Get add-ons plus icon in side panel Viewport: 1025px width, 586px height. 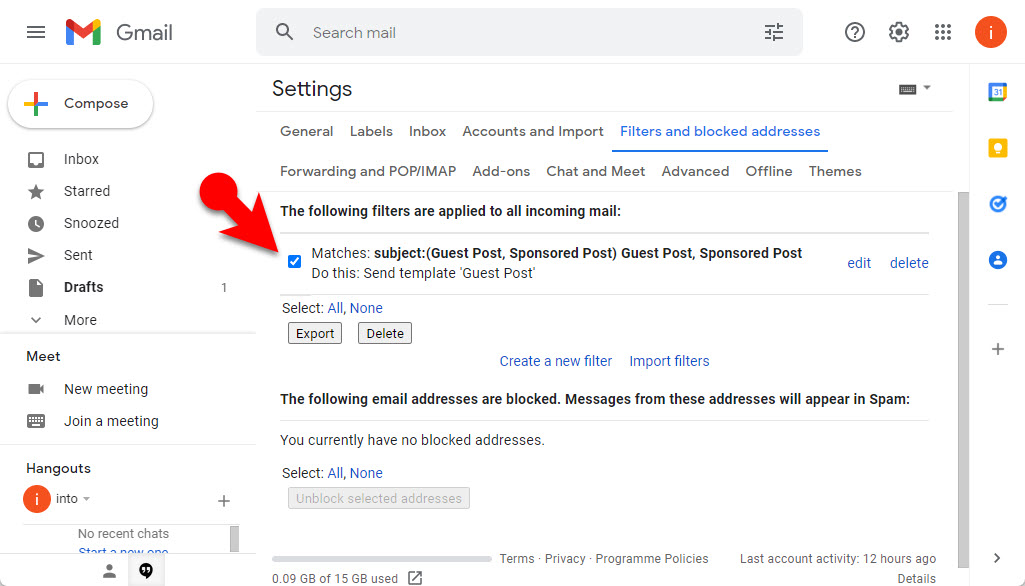coord(998,349)
